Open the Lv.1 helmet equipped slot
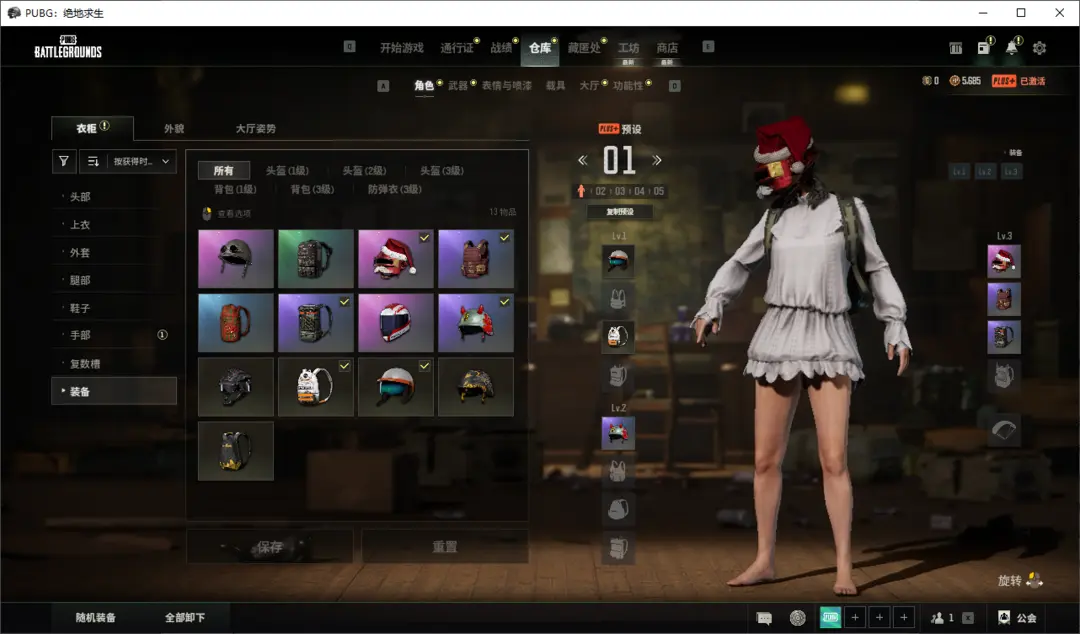Image resolution: width=1080 pixels, height=634 pixels. (618, 260)
